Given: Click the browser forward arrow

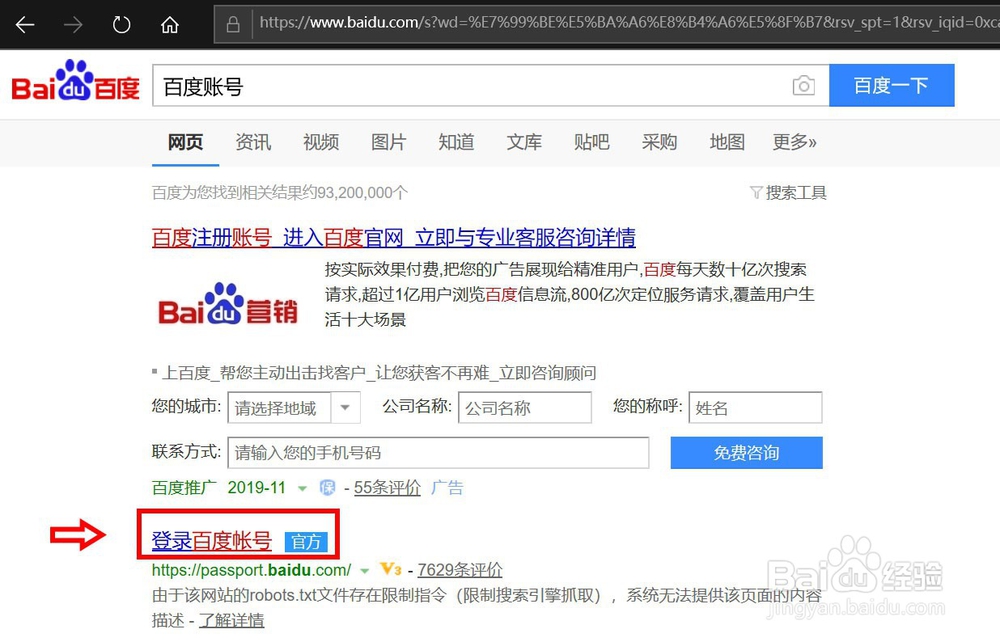Looking at the screenshot, I should point(73,25).
